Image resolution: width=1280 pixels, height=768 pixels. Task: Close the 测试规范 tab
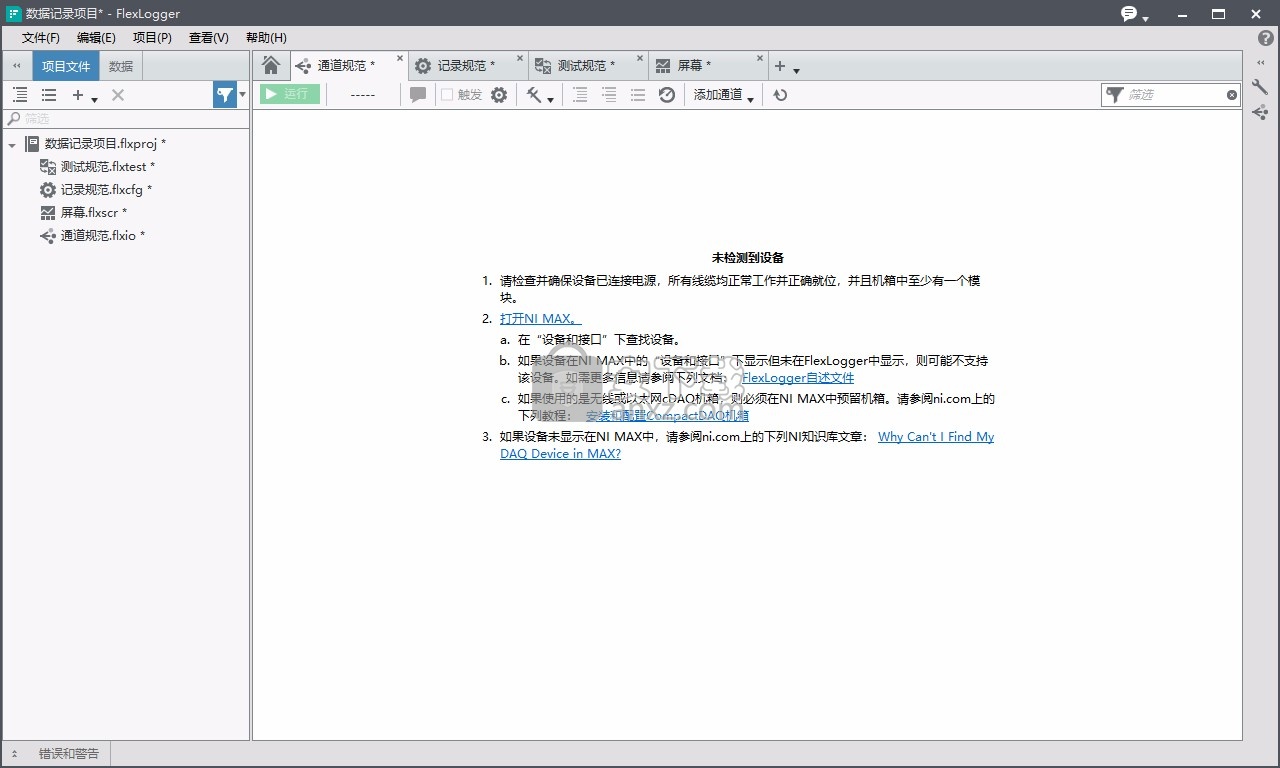coord(640,59)
